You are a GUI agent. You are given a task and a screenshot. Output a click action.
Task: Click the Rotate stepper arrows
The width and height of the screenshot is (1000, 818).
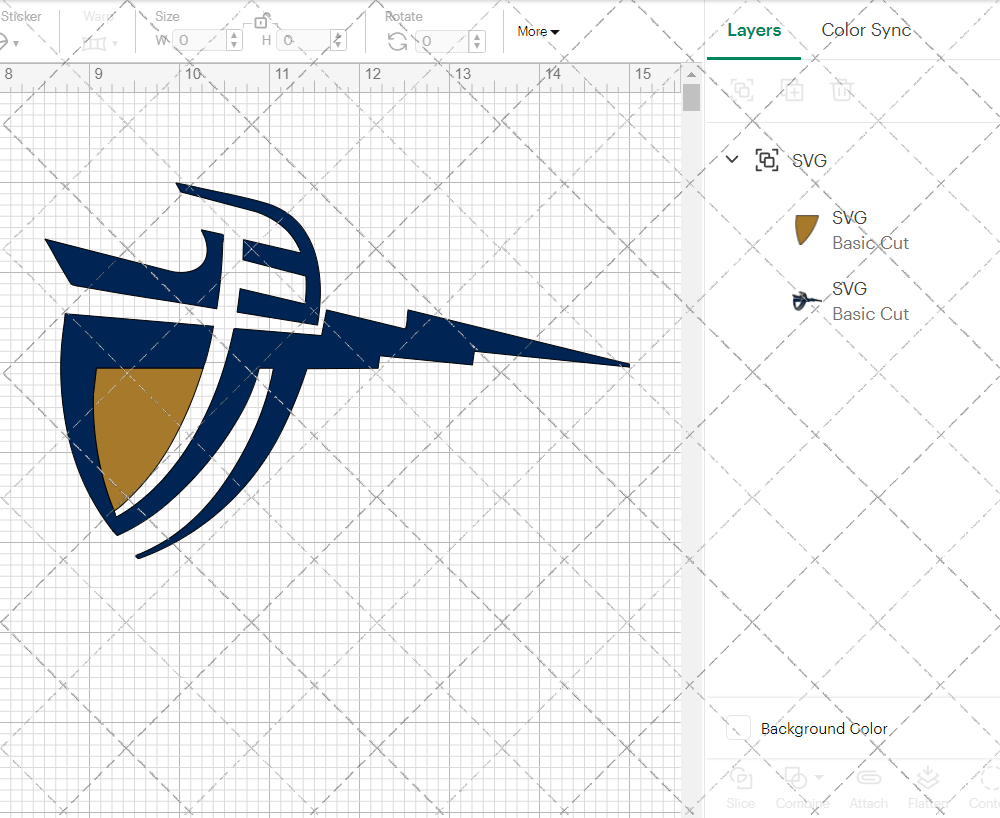pos(478,41)
